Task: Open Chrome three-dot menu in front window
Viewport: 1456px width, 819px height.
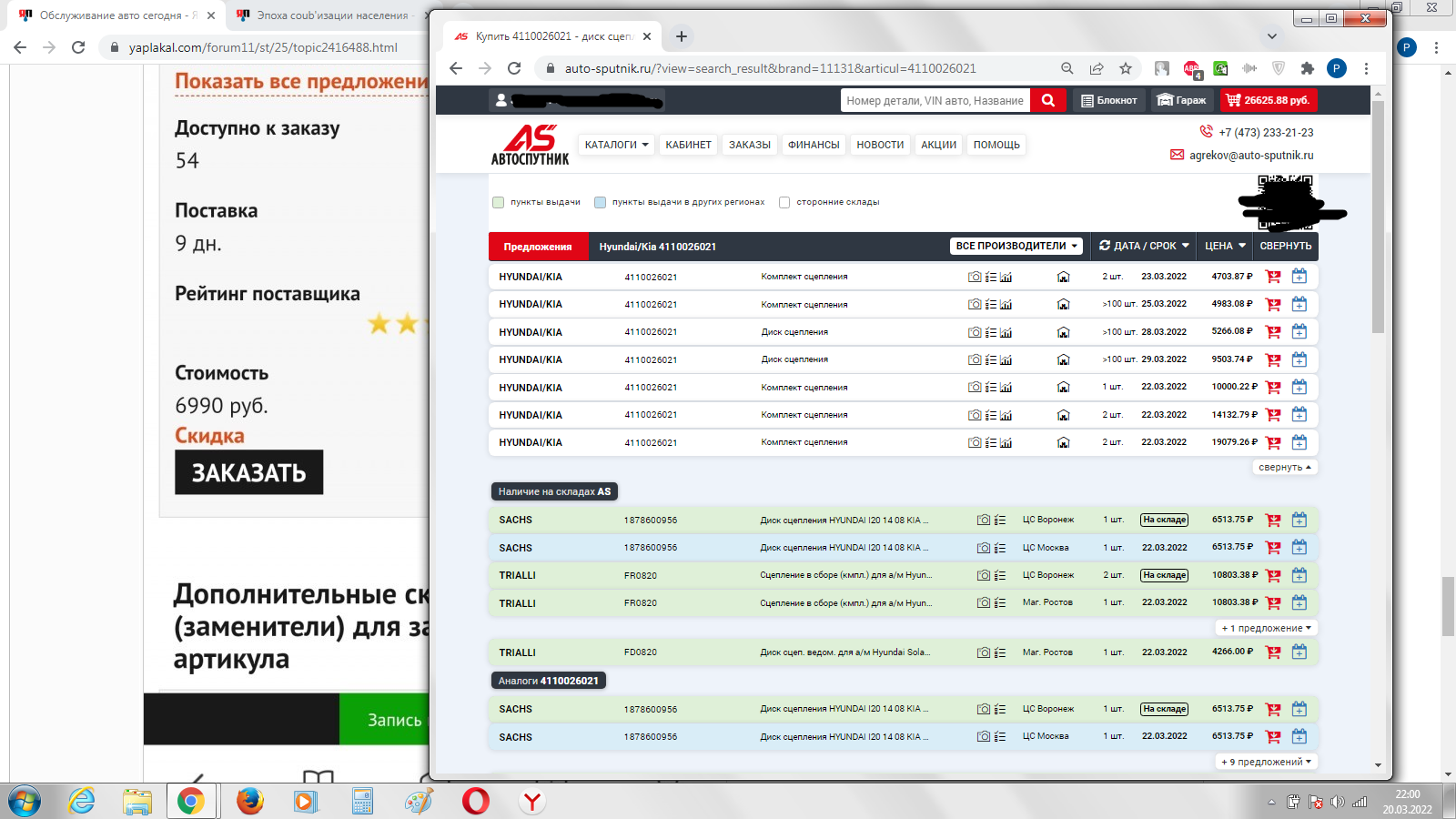Action: click(x=1366, y=68)
